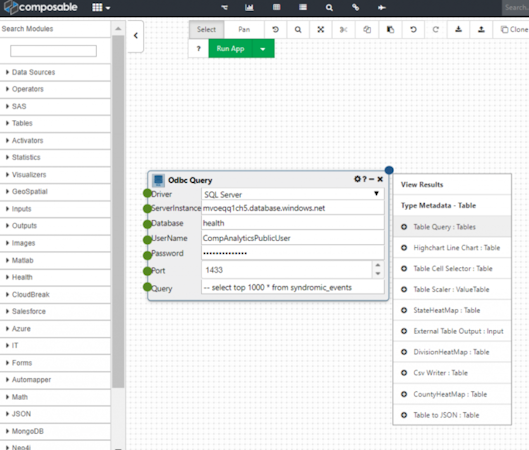Expand the Data Sources category
This screenshot has height=450, width=529.
pos(55,72)
